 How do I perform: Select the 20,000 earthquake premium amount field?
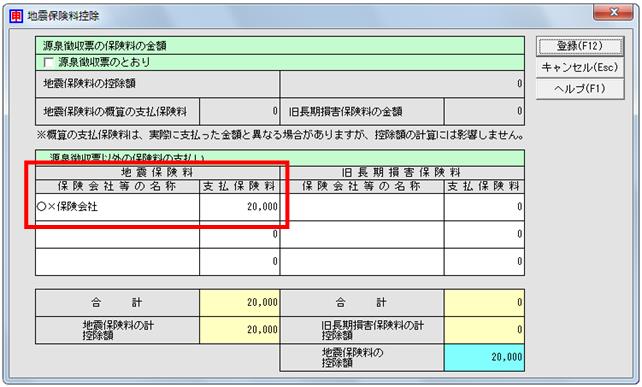coord(240,207)
